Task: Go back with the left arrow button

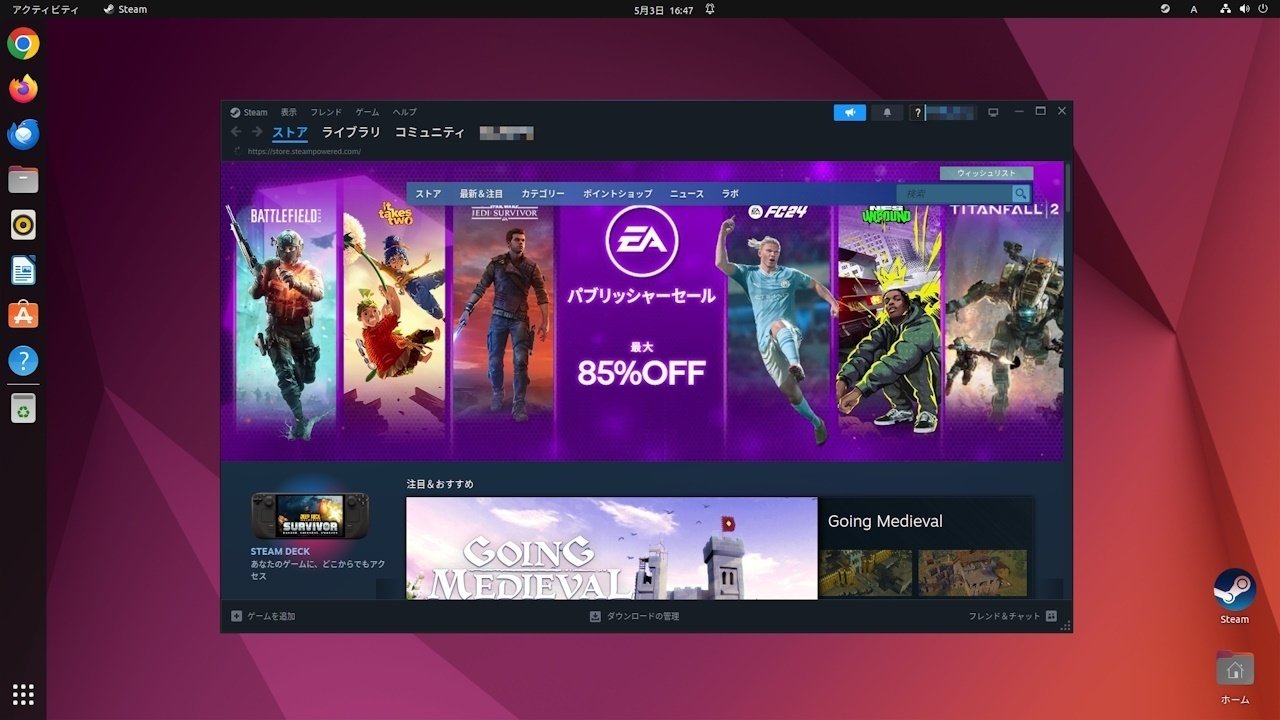Action: [x=236, y=132]
